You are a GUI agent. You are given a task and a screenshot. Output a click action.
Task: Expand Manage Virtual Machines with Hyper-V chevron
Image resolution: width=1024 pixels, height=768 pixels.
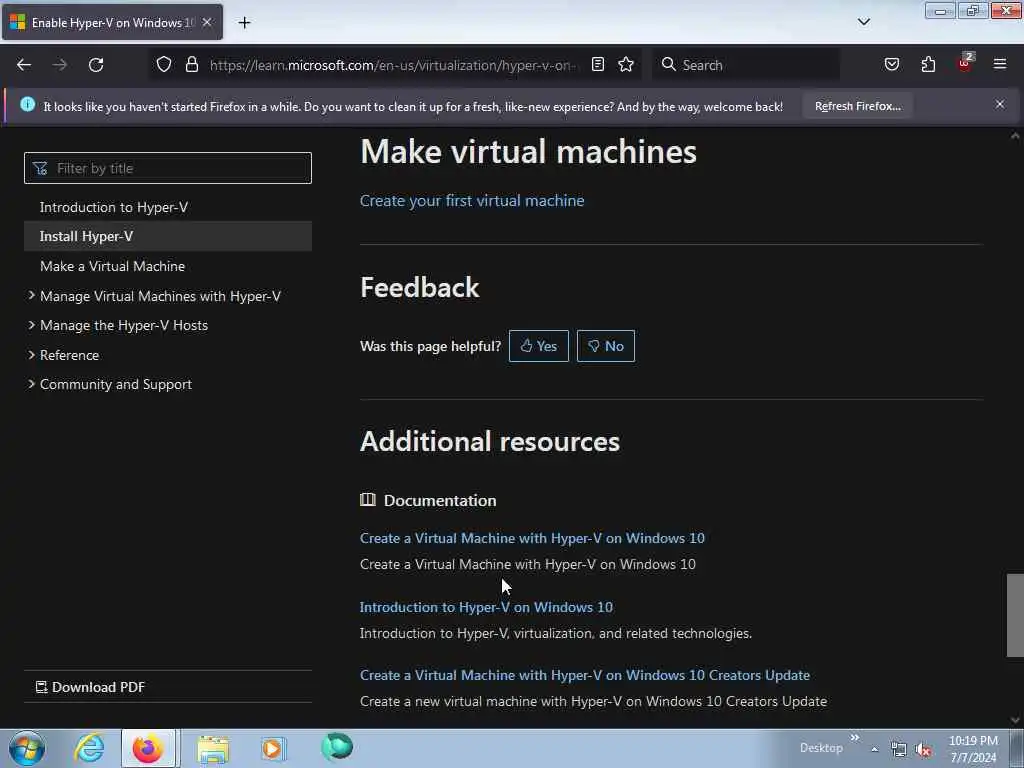(31, 295)
